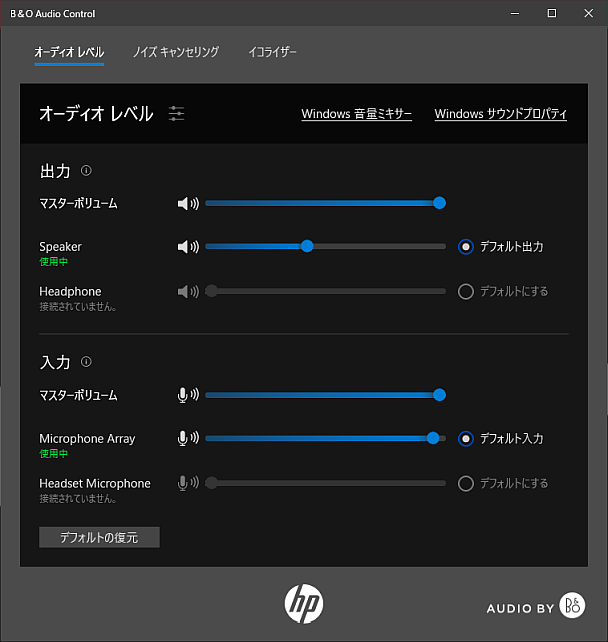This screenshot has width=608, height=642.
Task: Minimize the B&O Audio Control window
Action: [x=515, y=14]
